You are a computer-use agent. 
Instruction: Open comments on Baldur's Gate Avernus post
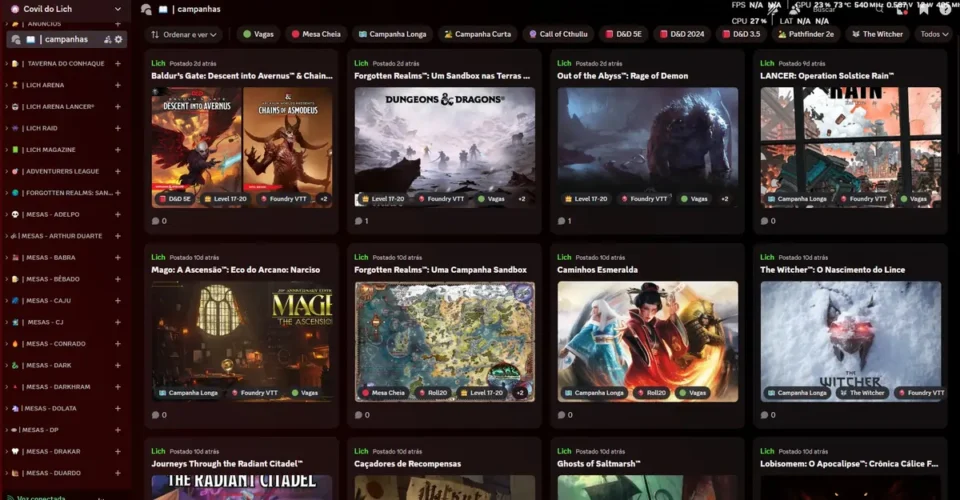point(159,221)
